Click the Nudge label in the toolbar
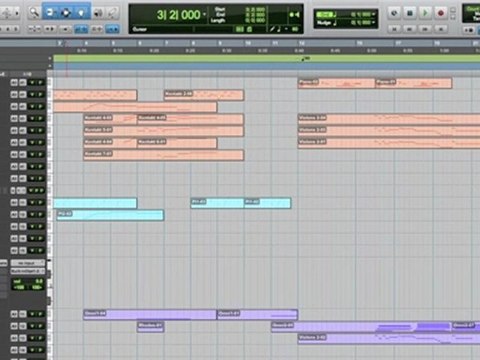The image size is (480, 360). point(323,23)
